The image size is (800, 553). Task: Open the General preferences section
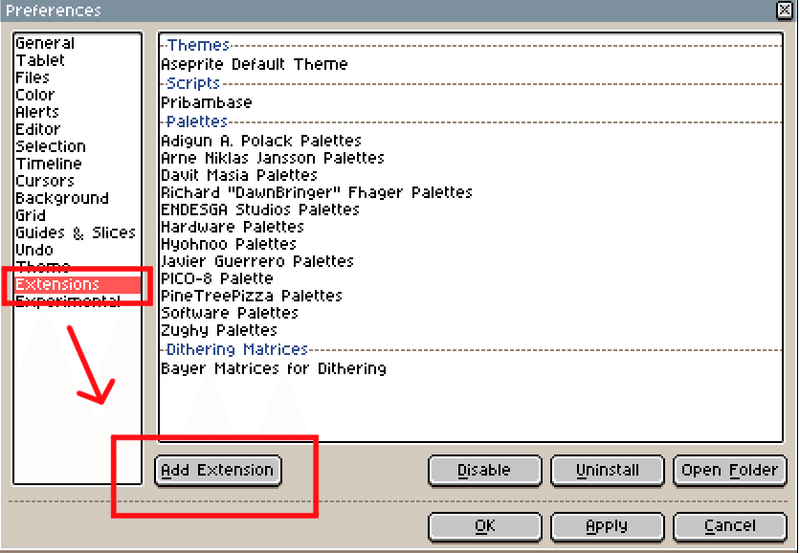point(78,43)
